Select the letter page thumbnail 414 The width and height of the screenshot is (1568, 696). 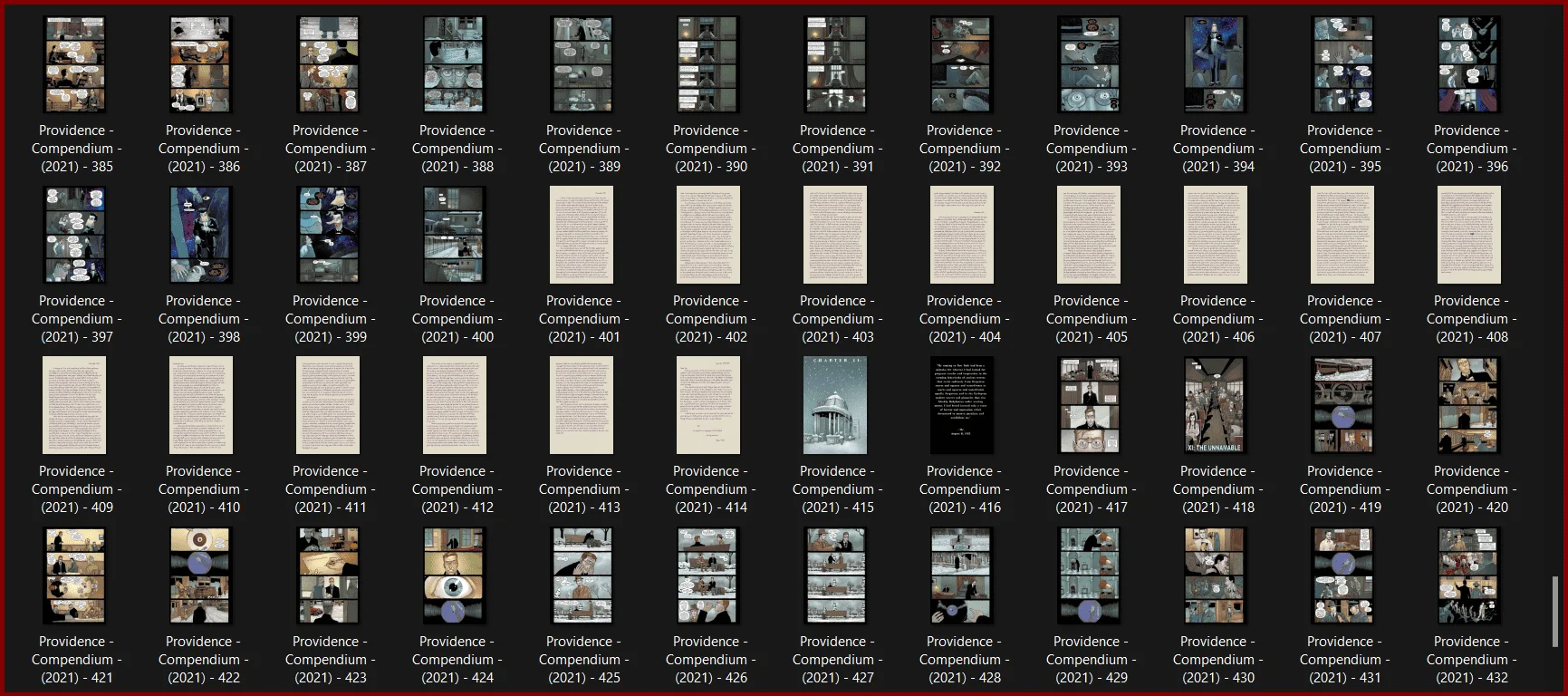[708, 405]
